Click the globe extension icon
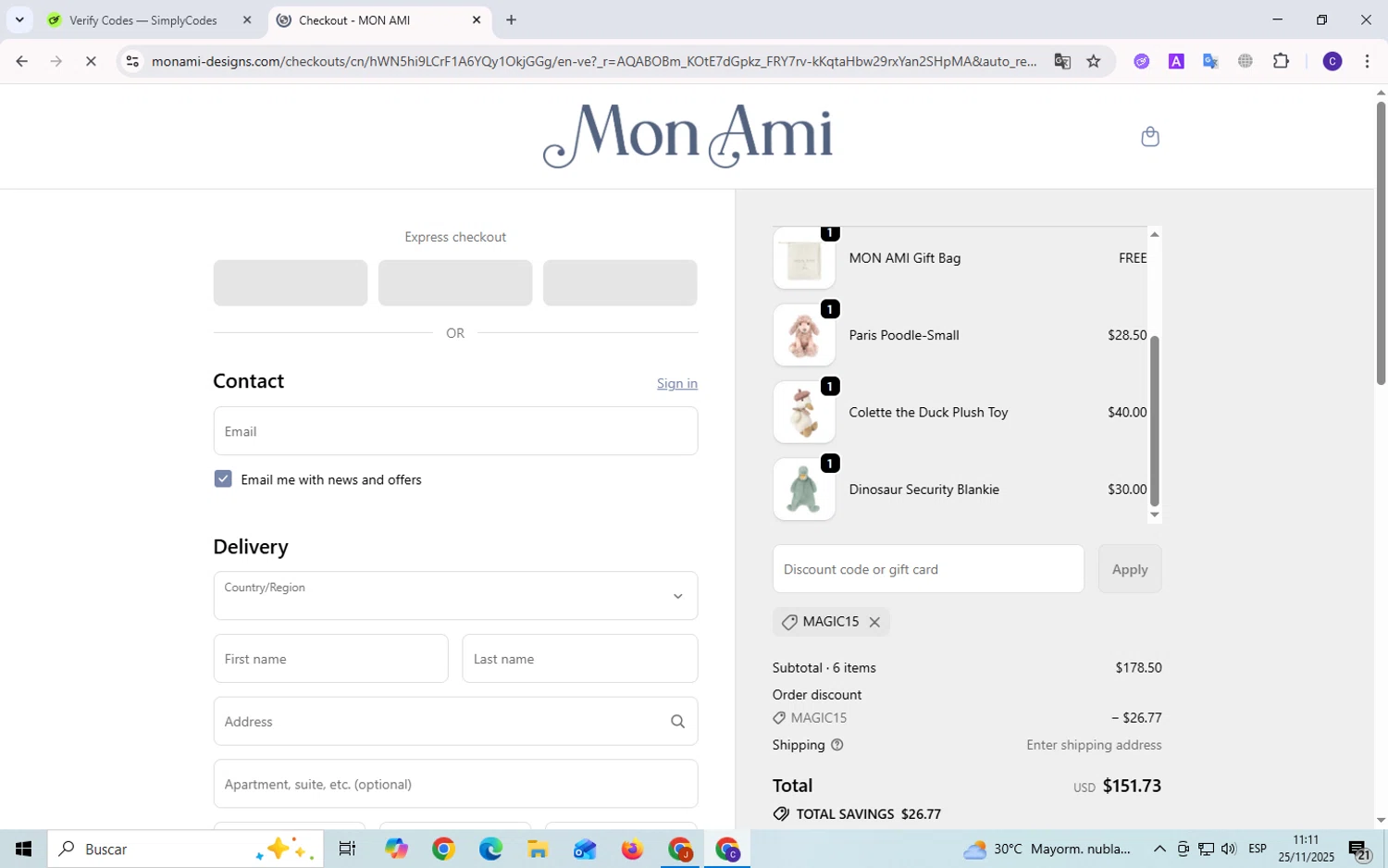The width and height of the screenshot is (1388, 868). (x=1245, y=61)
